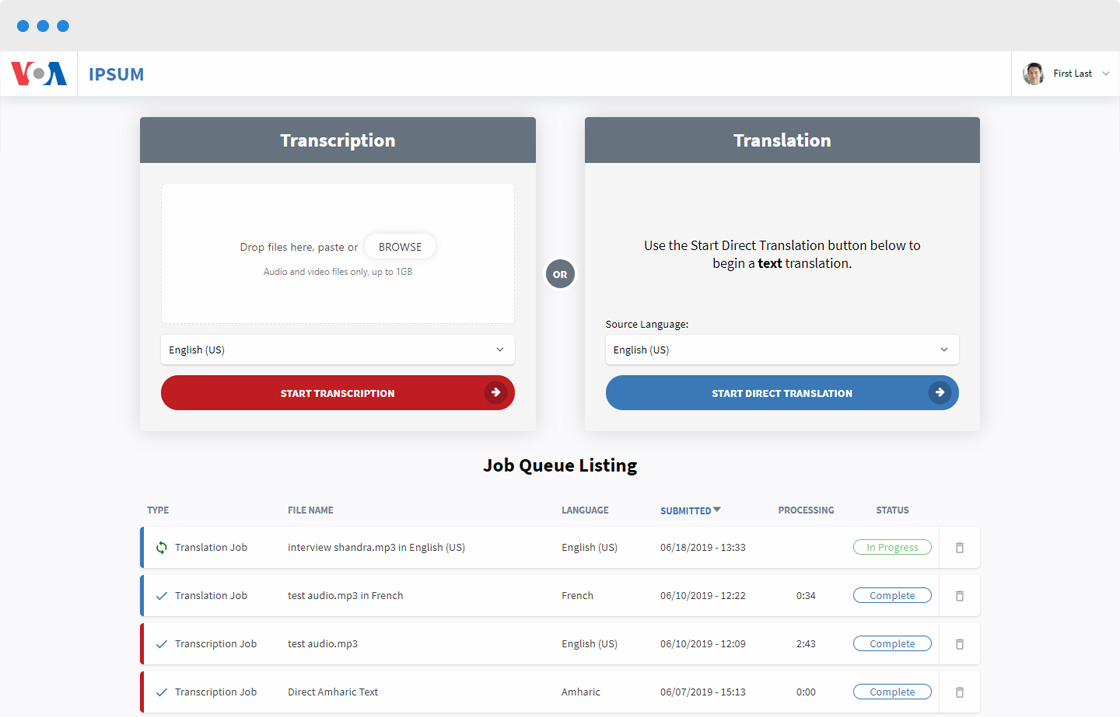The width and height of the screenshot is (1120, 717).
Task: Click the in-progress sync icon on first job
Action: [162, 548]
